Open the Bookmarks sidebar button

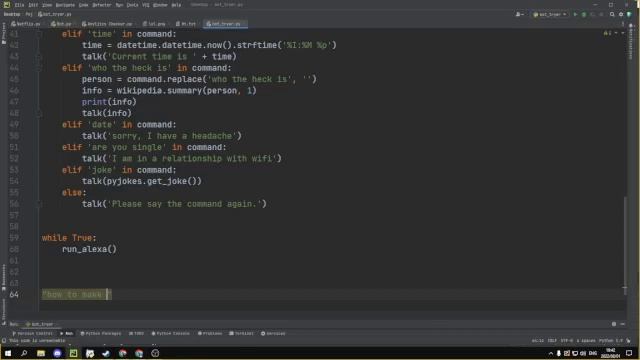[x=4, y=277]
